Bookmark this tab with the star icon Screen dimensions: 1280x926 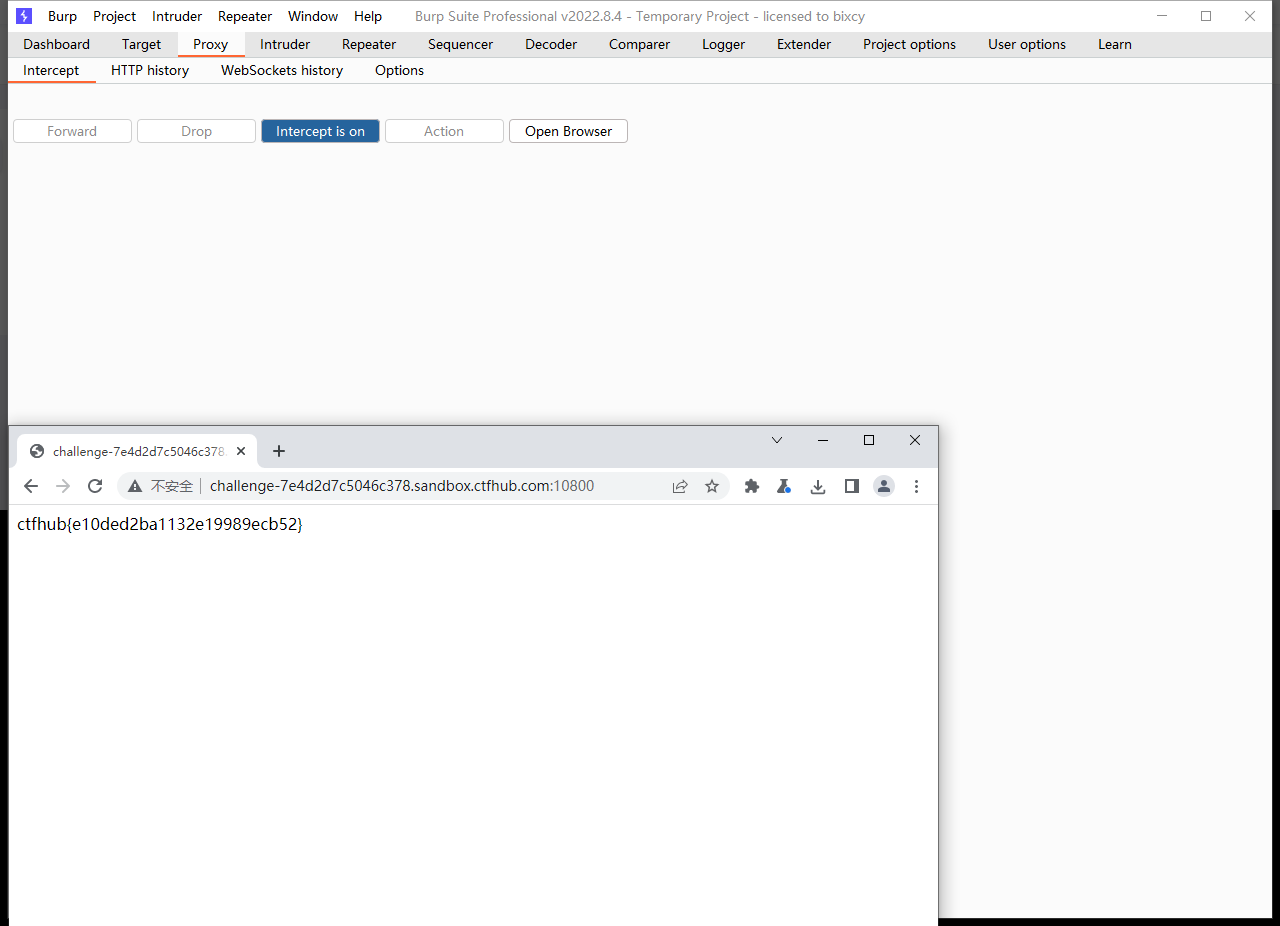point(712,486)
